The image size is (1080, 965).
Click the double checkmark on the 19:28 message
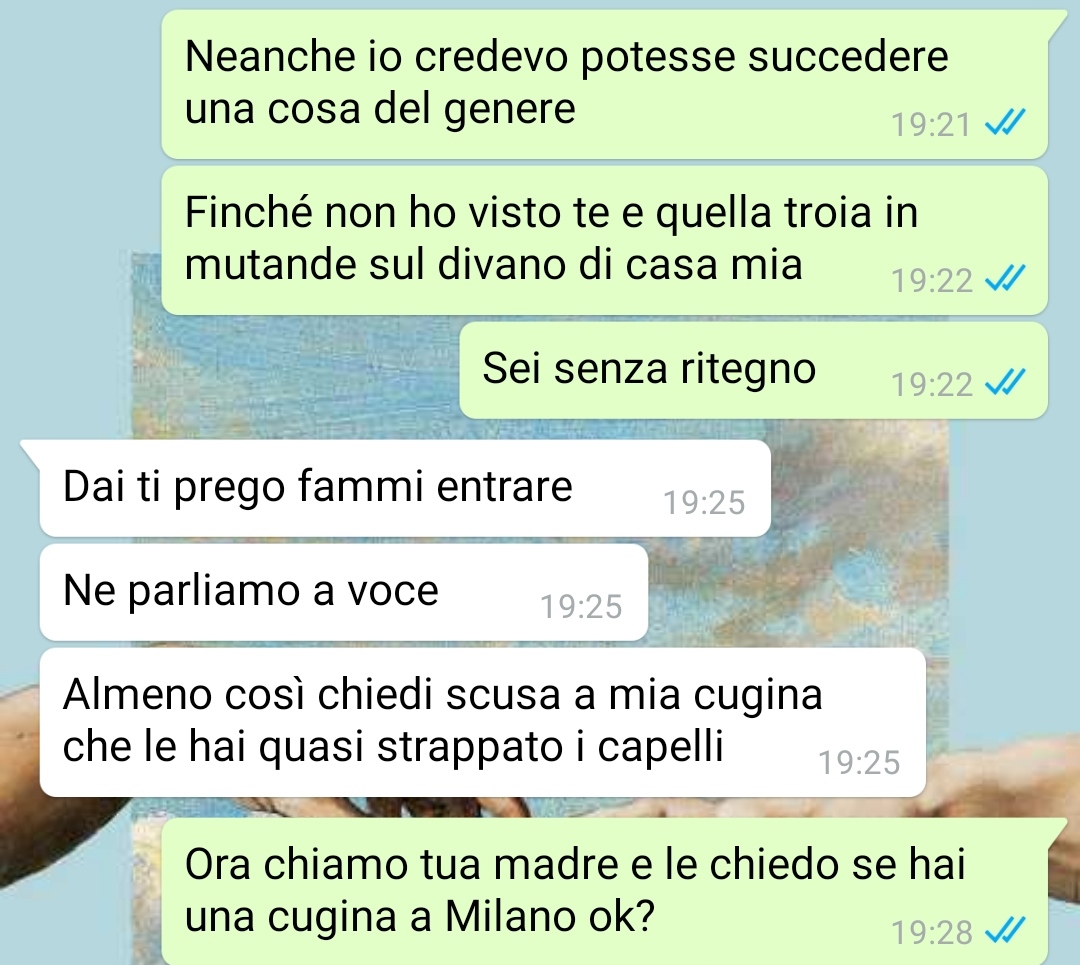(1005, 931)
